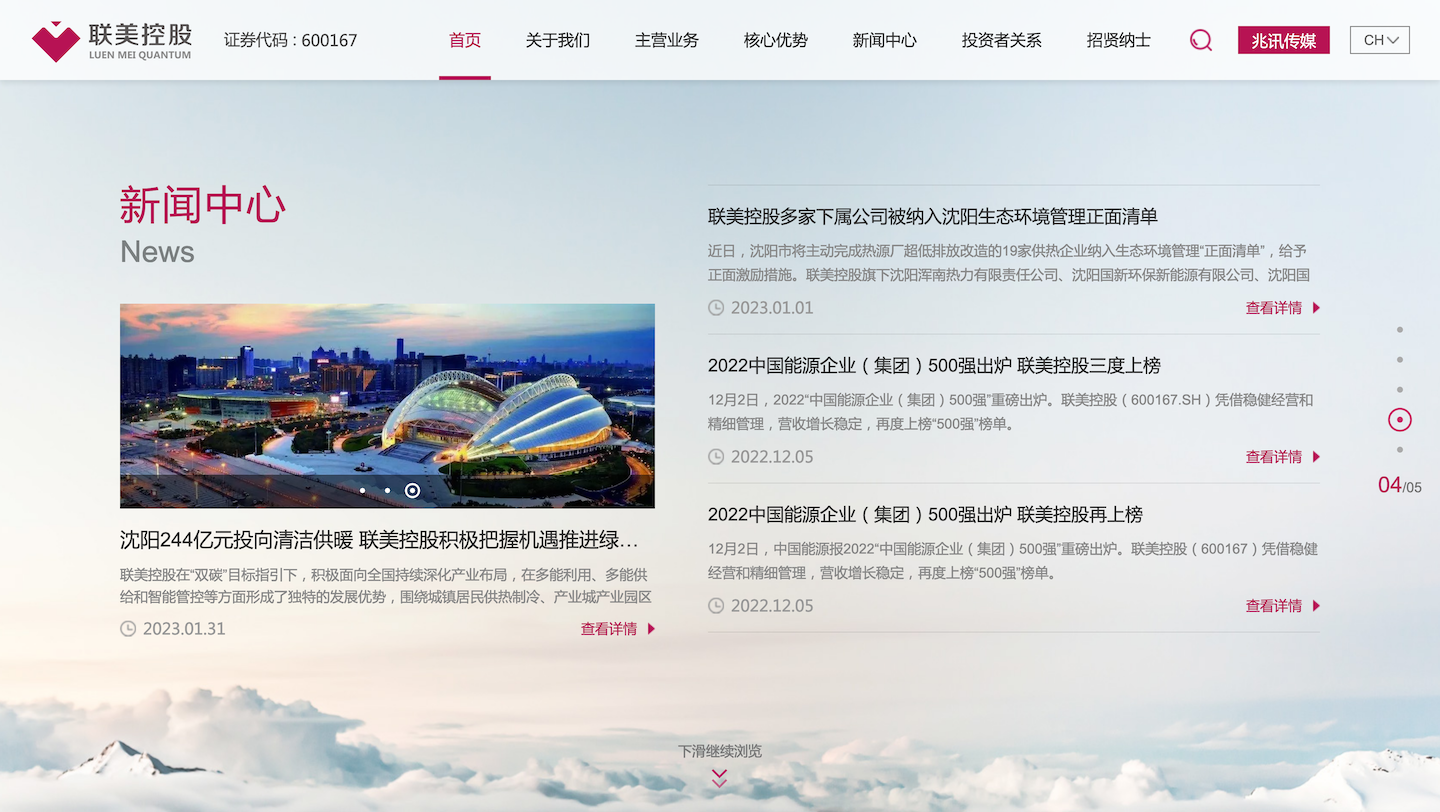Select the first carousel slide dot

tap(362, 490)
